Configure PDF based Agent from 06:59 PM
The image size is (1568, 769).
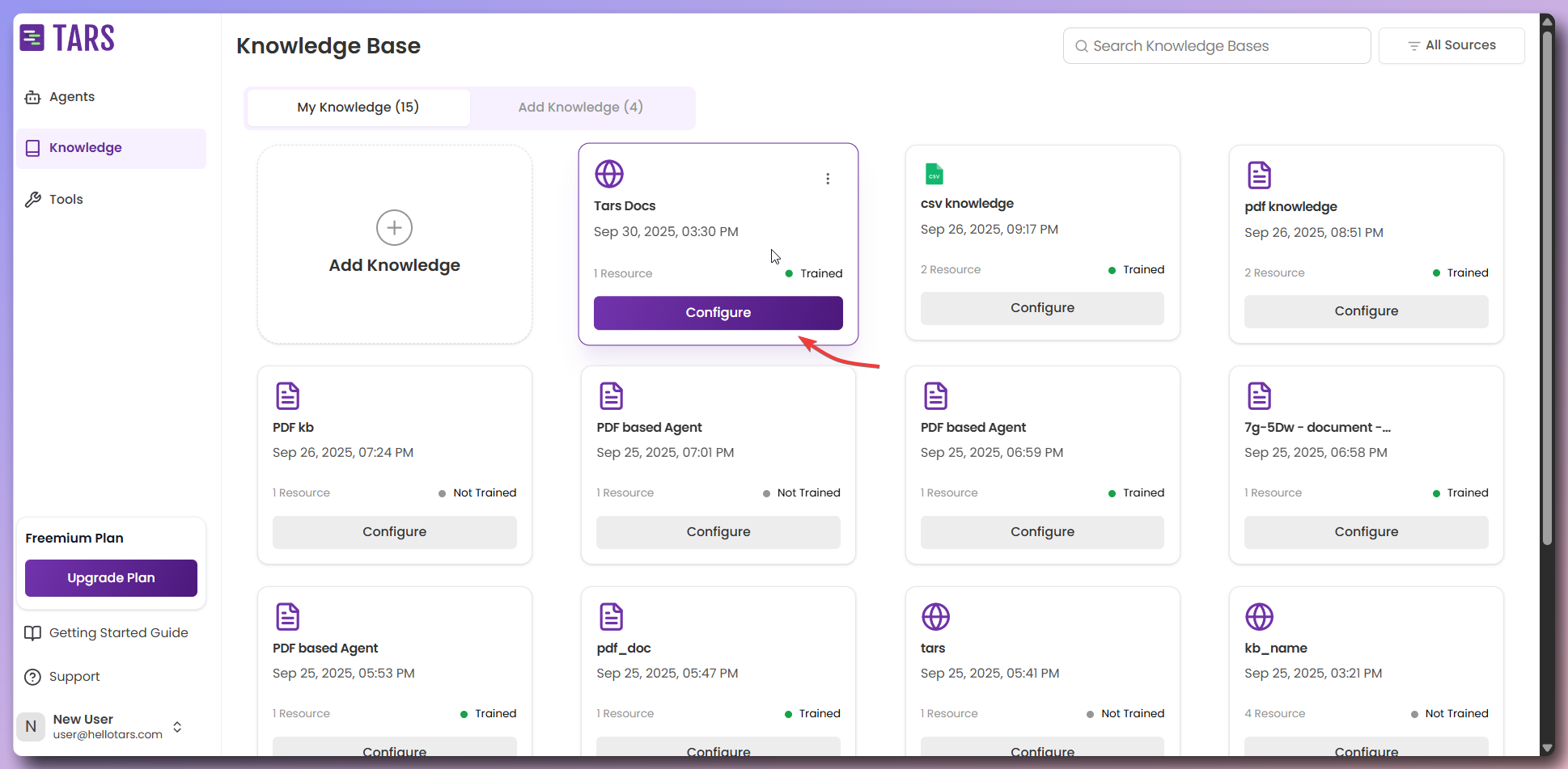click(x=1042, y=532)
